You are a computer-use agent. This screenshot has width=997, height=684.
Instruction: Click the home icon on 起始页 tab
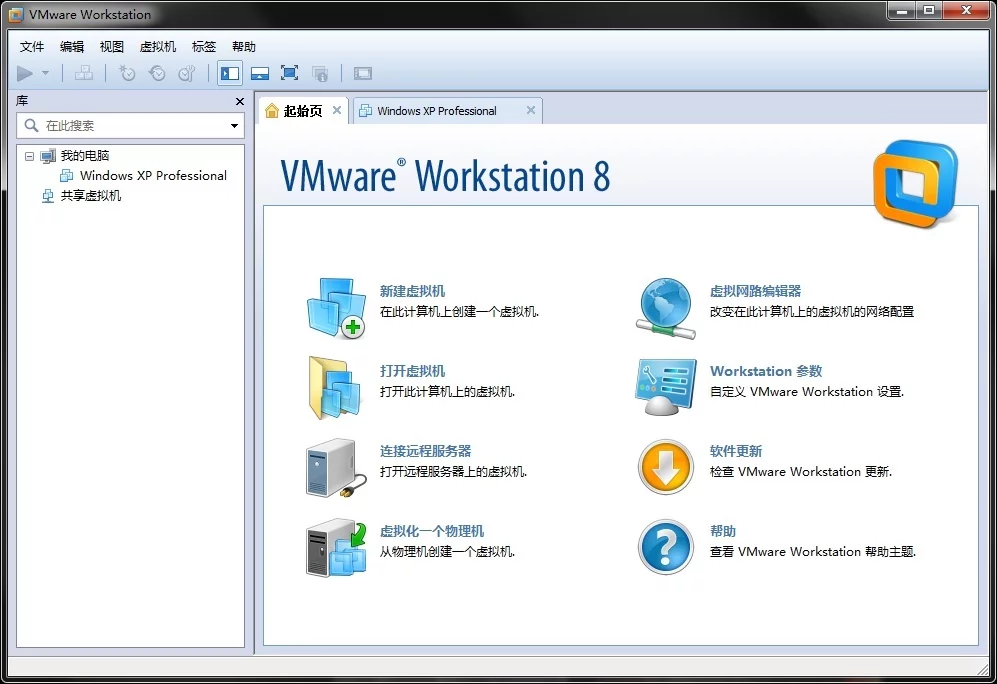tap(272, 111)
